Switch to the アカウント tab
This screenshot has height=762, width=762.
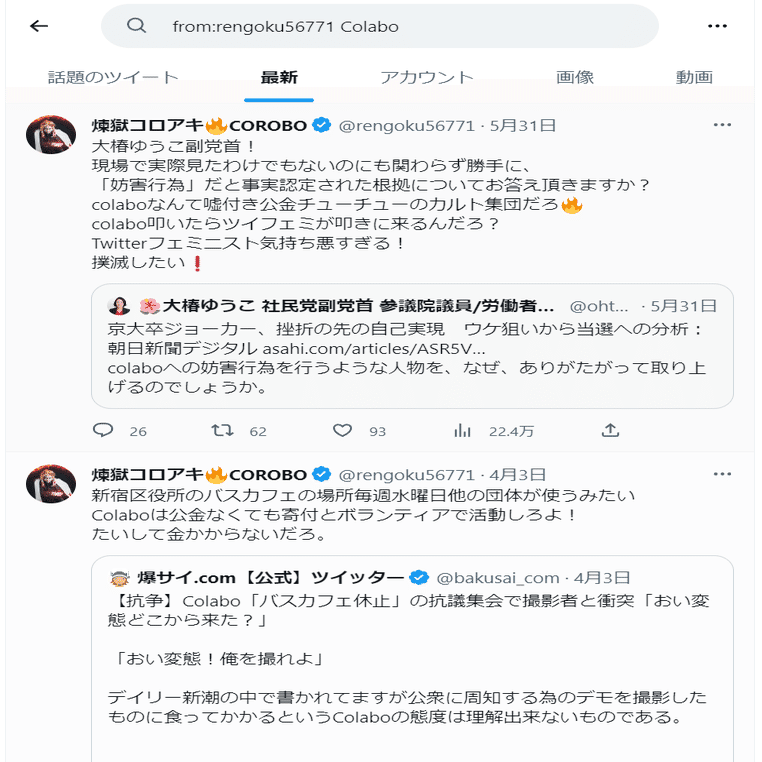(426, 78)
